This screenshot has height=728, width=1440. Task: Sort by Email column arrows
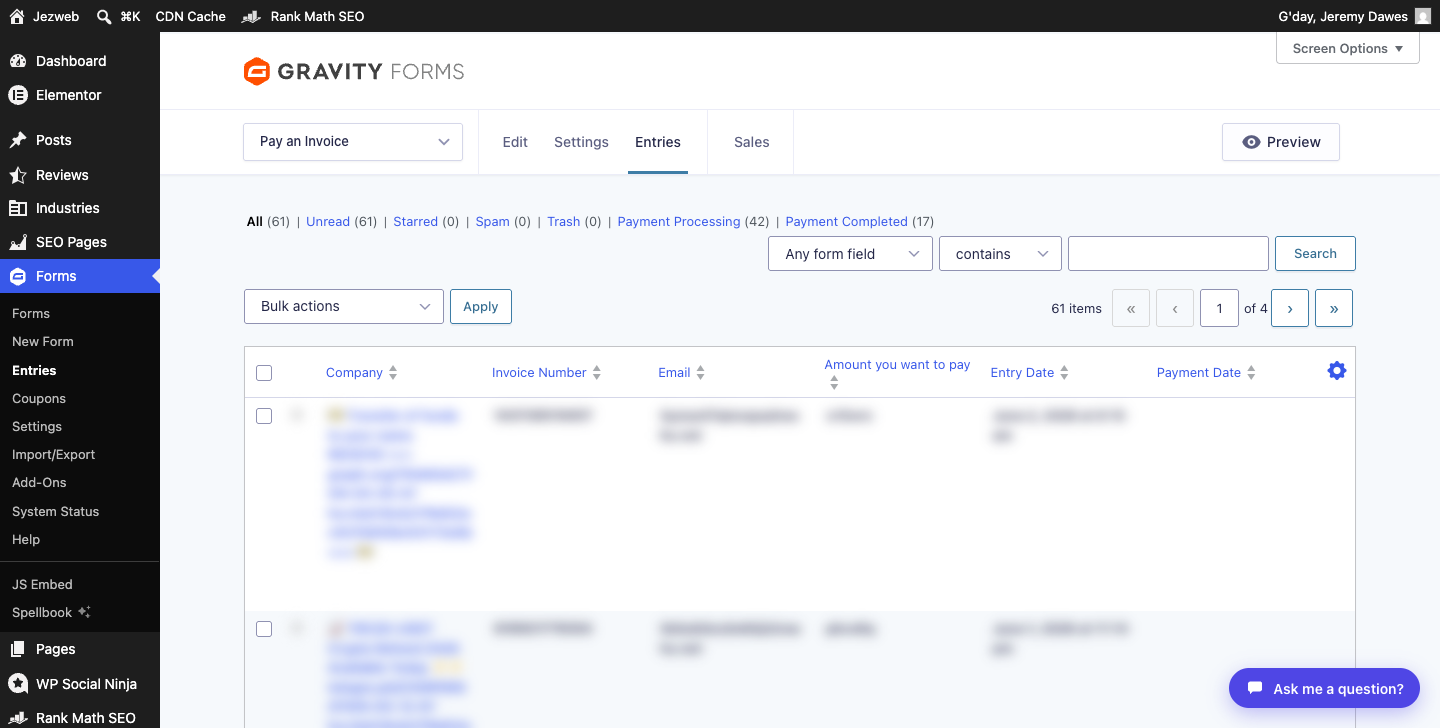[701, 373]
